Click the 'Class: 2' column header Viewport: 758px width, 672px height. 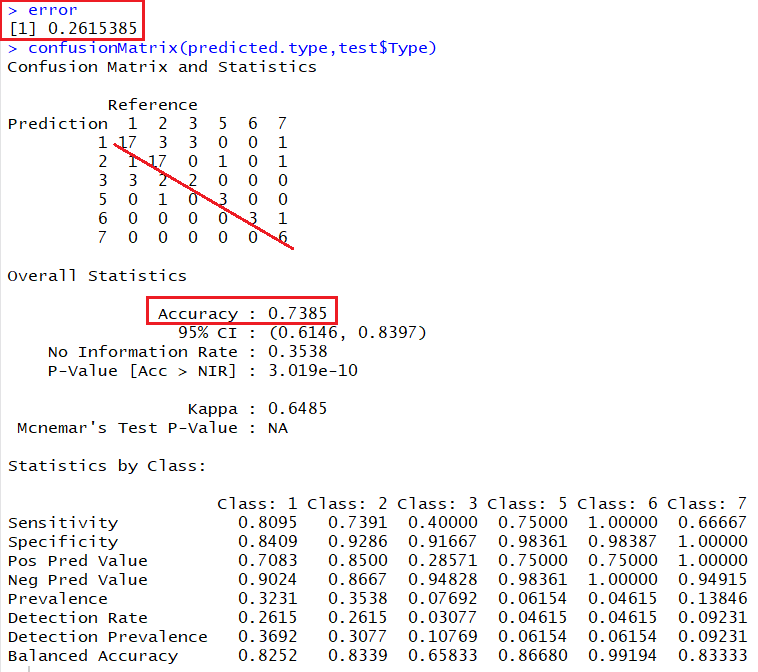pyautogui.click(x=347, y=504)
